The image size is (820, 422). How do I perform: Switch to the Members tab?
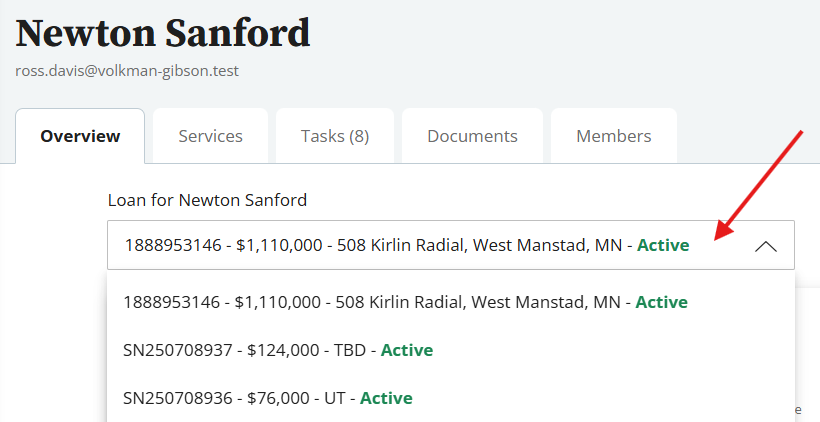click(x=613, y=136)
